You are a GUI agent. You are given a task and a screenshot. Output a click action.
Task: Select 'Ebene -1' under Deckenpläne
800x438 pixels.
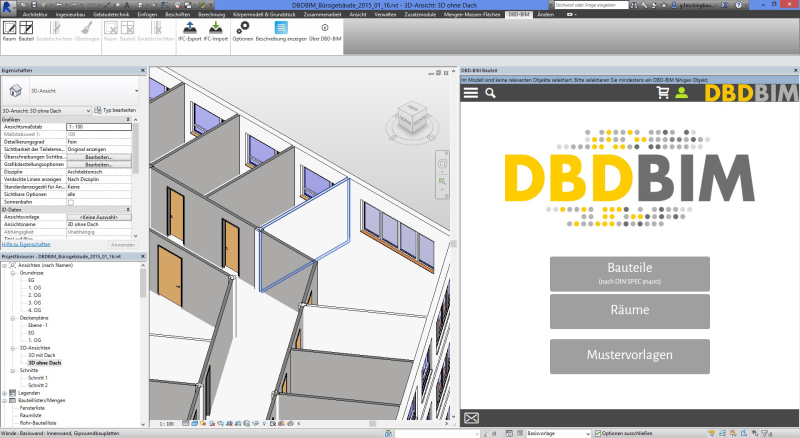click(37, 325)
